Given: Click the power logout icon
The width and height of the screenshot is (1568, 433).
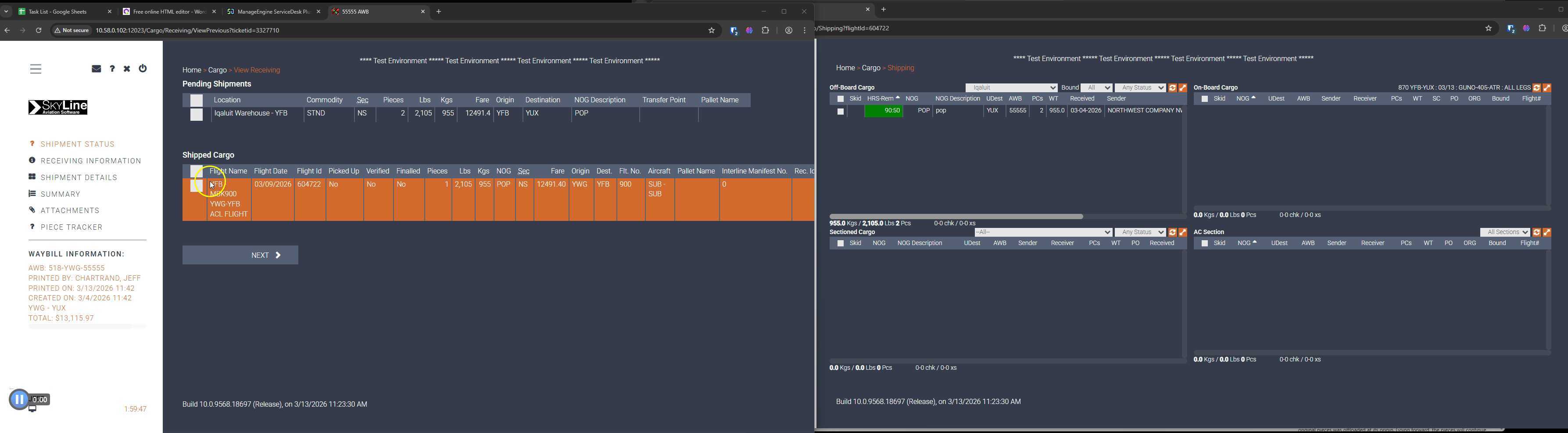Looking at the screenshot, I should (x=143, y=69).
